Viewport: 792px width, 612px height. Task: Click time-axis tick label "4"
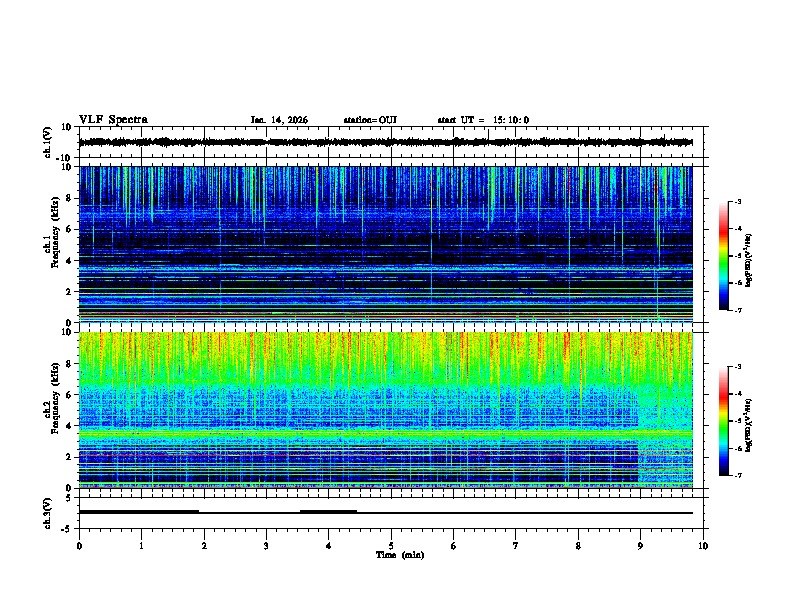click(x=329, y=546)
